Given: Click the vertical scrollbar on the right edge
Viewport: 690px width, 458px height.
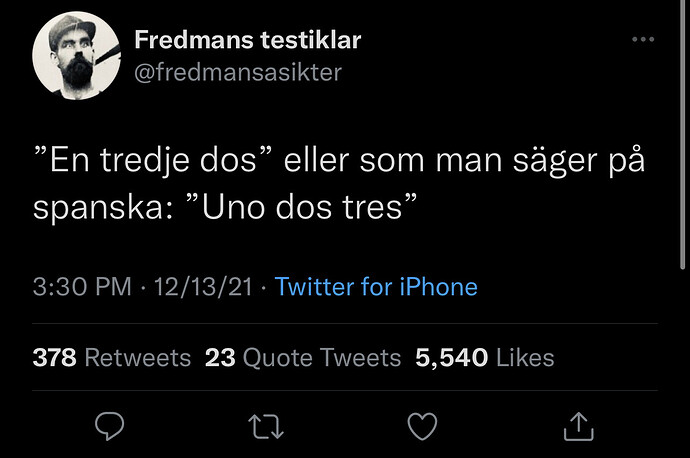Looking at the screenshot, I should [x=683, y=132].
